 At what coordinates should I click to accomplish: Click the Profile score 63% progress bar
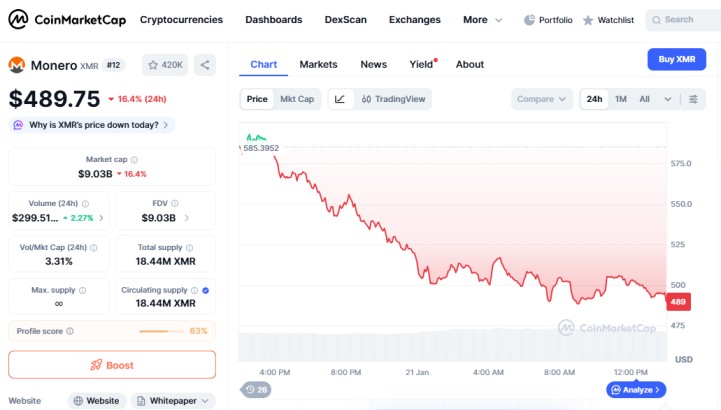click(161, 331)
